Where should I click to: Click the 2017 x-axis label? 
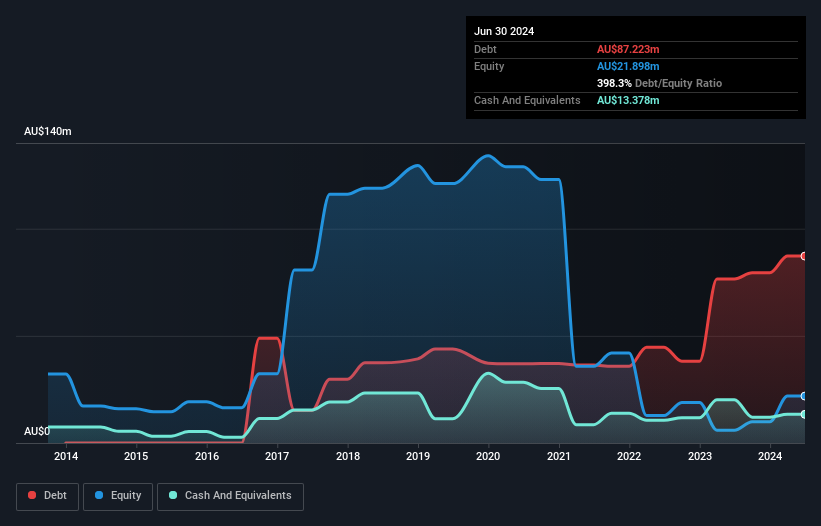pos(277,456)
